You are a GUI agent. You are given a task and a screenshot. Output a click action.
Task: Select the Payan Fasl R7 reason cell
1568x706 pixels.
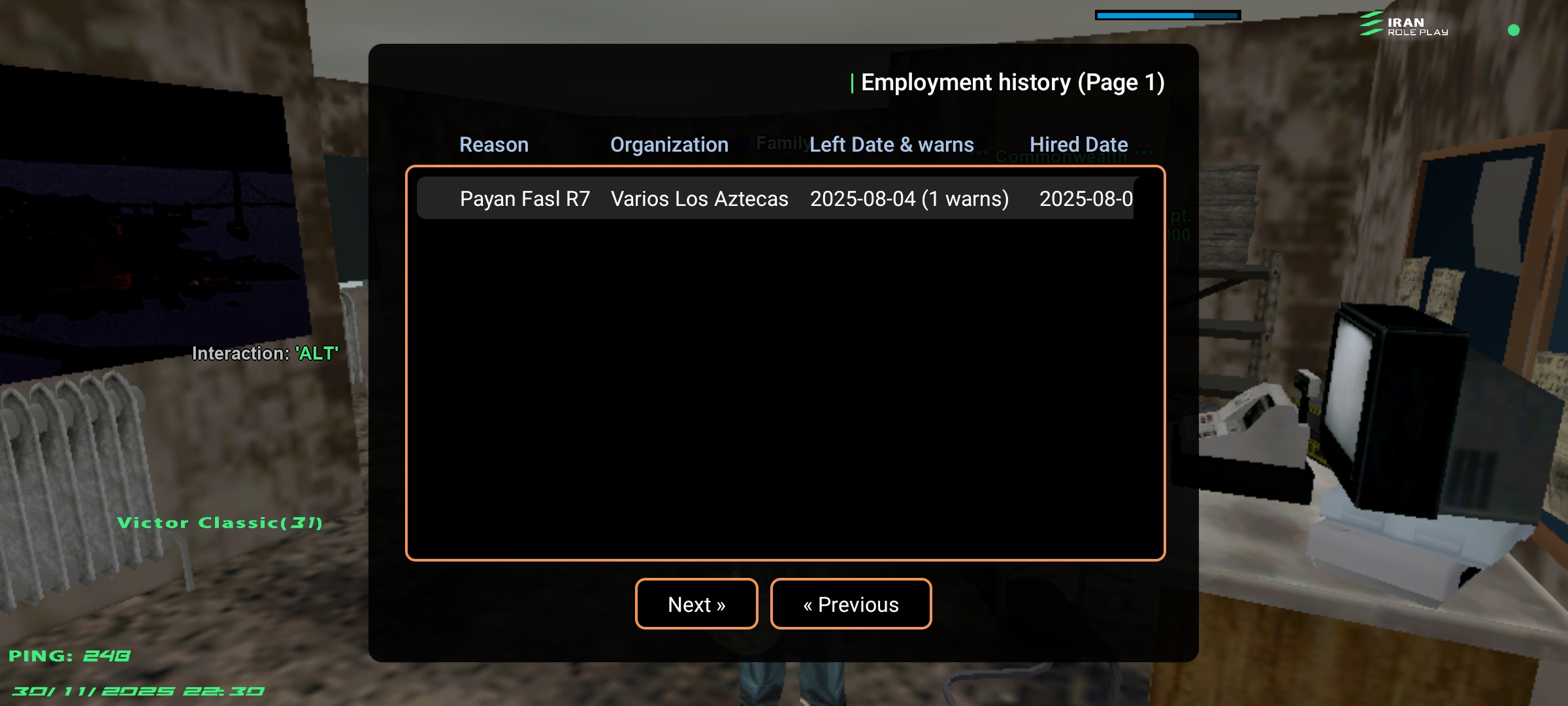(525, 199)
